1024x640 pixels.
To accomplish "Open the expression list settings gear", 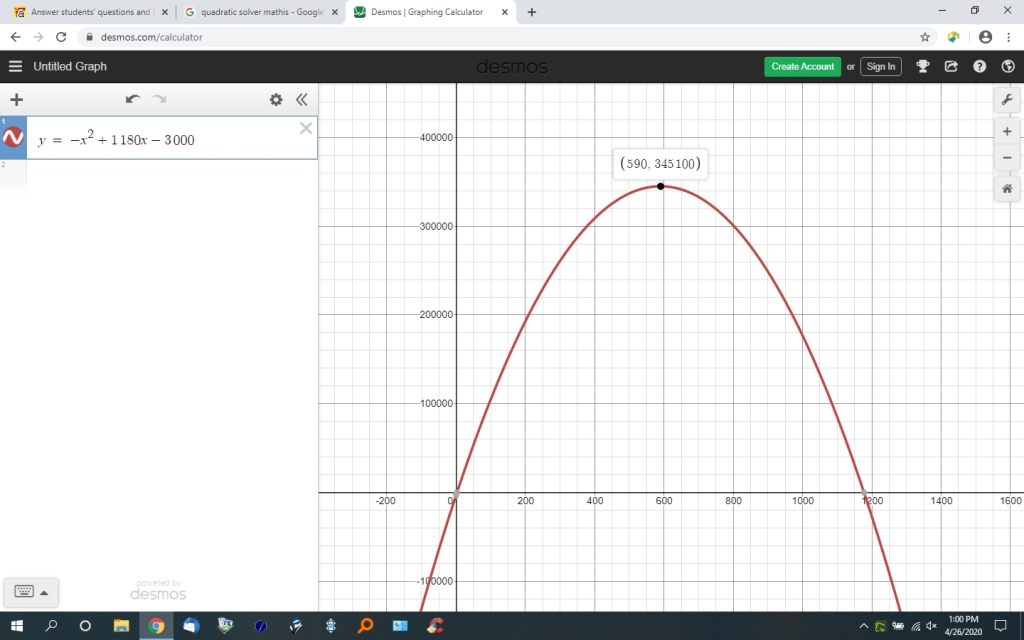I will tap(276, 99).
